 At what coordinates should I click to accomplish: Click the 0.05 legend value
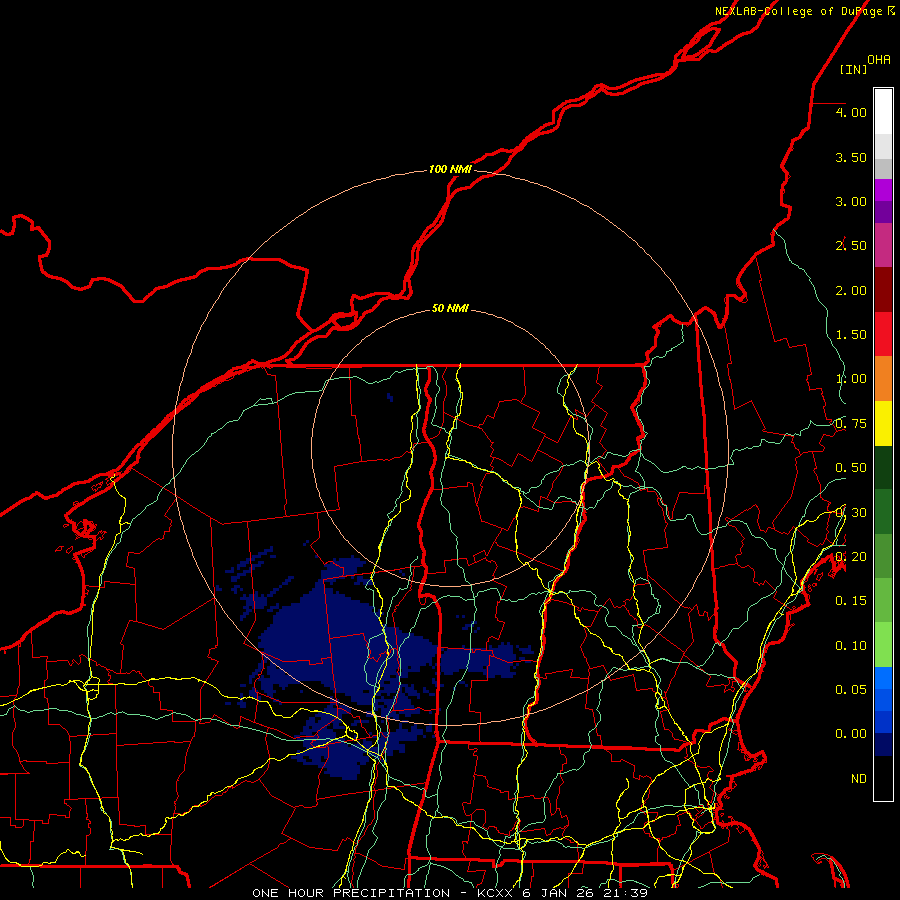(x=851, y=689)
